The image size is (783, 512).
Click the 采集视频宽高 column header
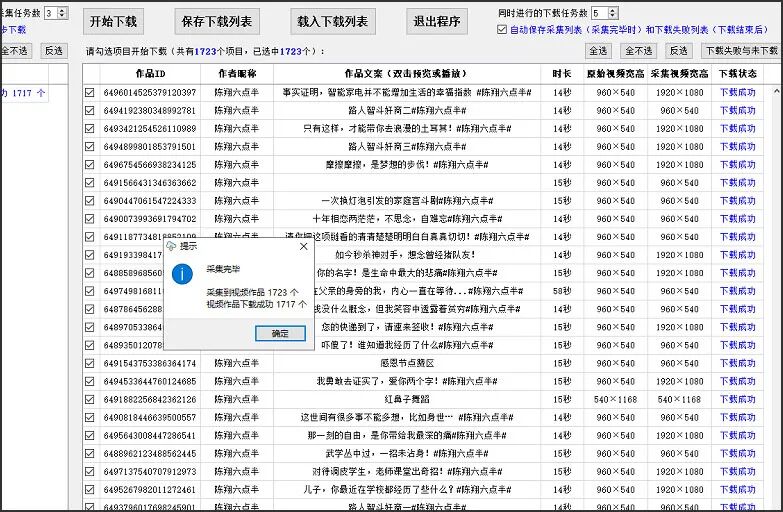coord(679,74)
